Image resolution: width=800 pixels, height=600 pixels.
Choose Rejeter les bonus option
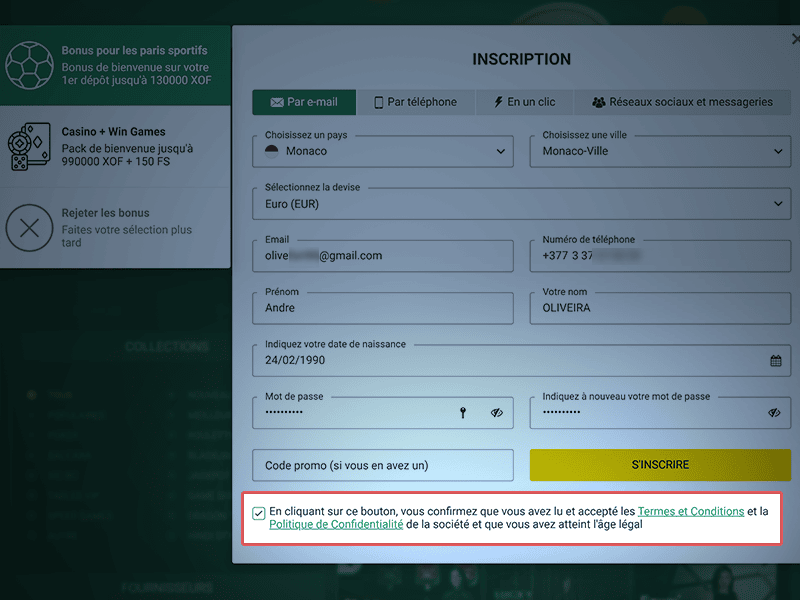(115, 228)
